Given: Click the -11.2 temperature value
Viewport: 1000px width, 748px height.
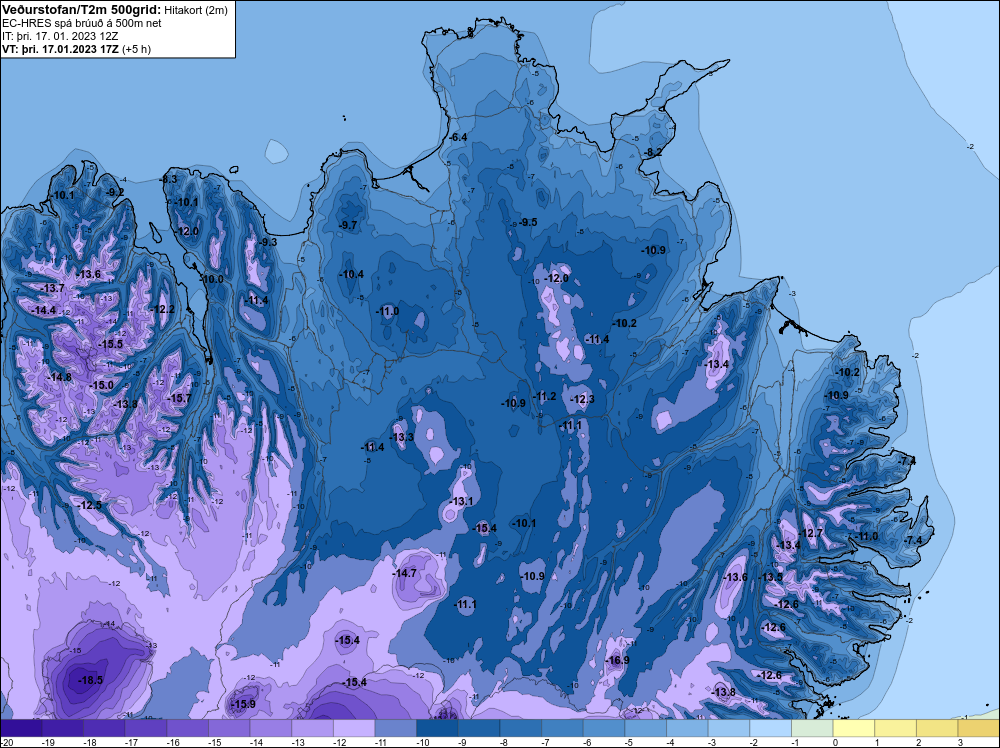Looking at the screenshot, I should pos(544,396).
